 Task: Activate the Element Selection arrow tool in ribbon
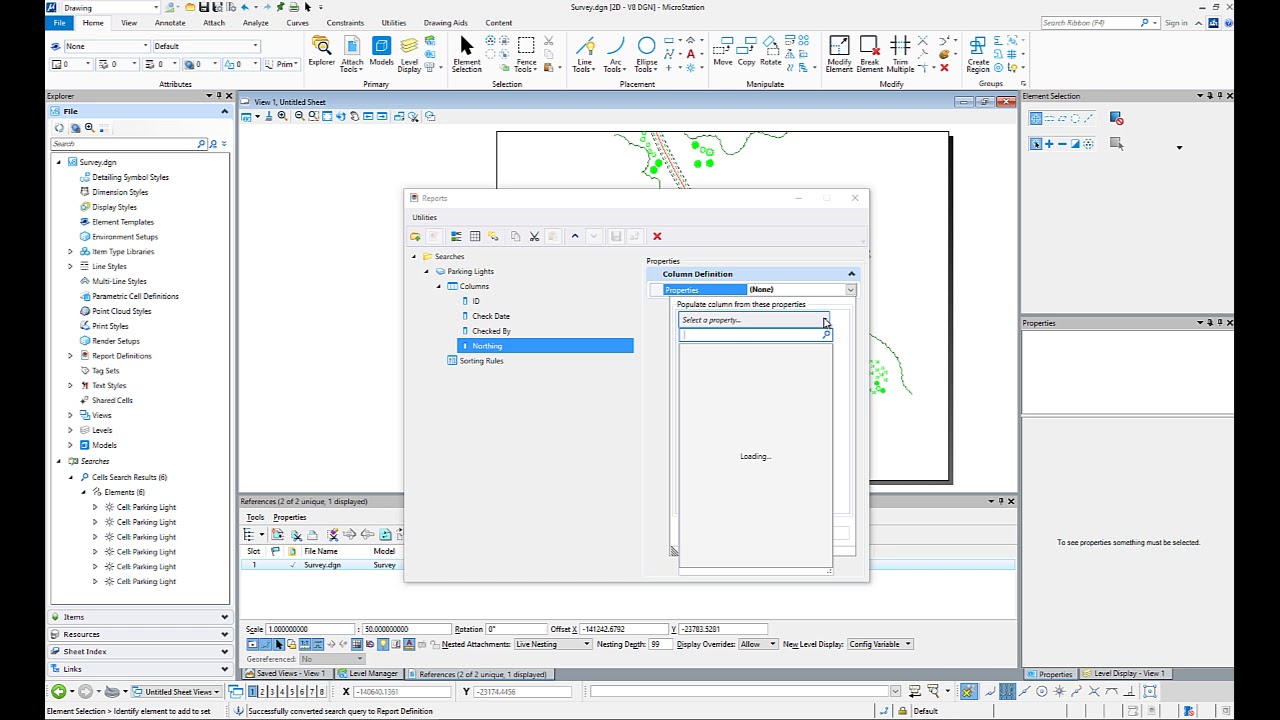pyautogui.click(x=466, y=54)
